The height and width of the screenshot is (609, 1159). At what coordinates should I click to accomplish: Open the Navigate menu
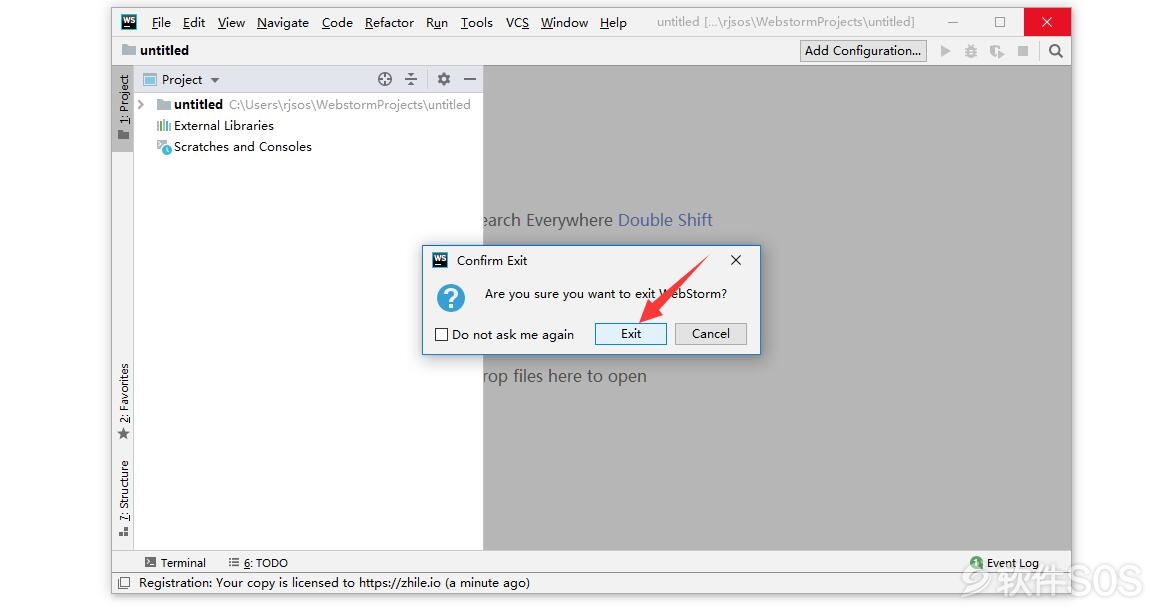pos(282,23)
